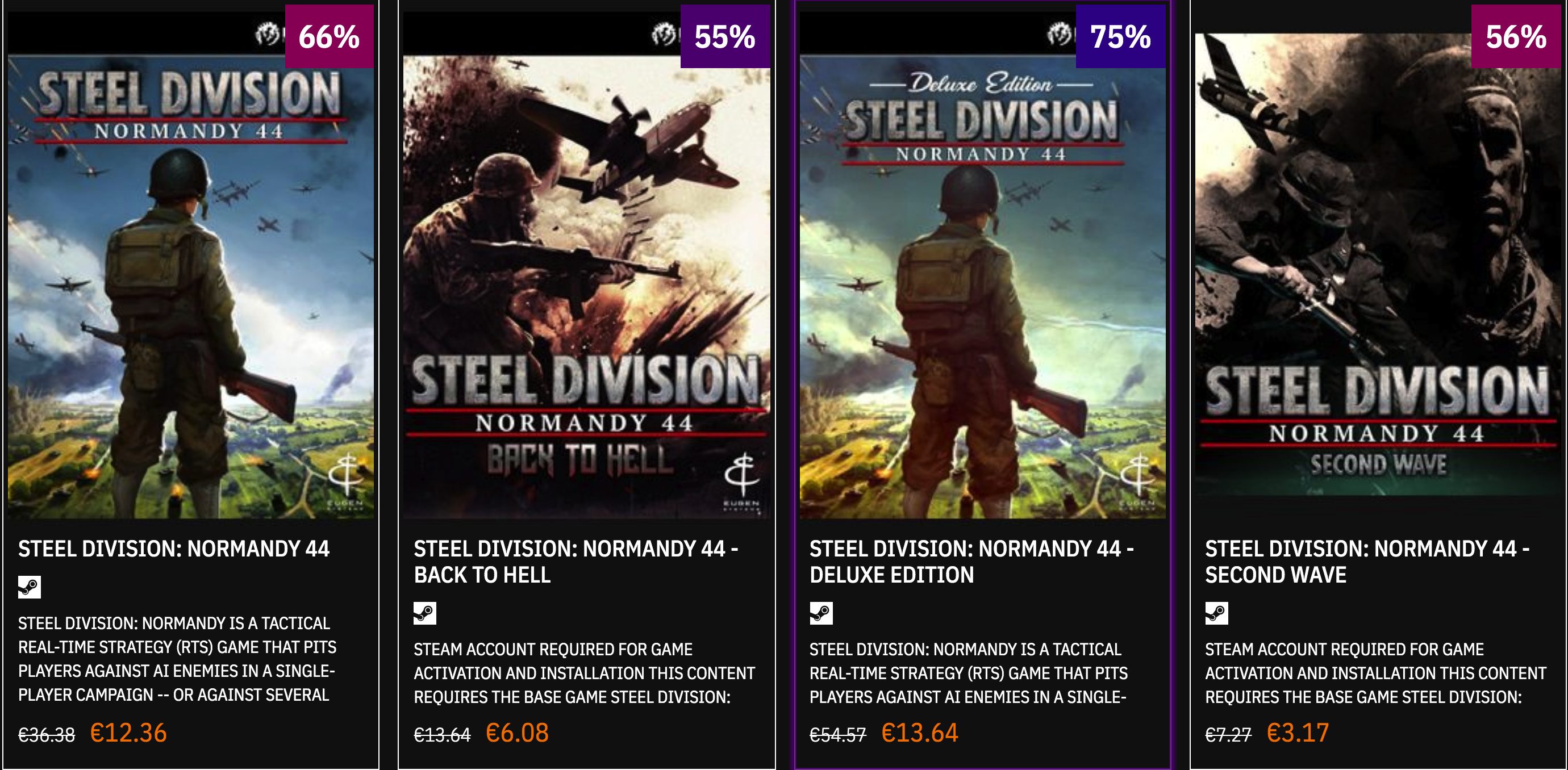The width and height of the screenshot is (1568, 770).
Task: Click the 66% discount badge
Action: 330,36
